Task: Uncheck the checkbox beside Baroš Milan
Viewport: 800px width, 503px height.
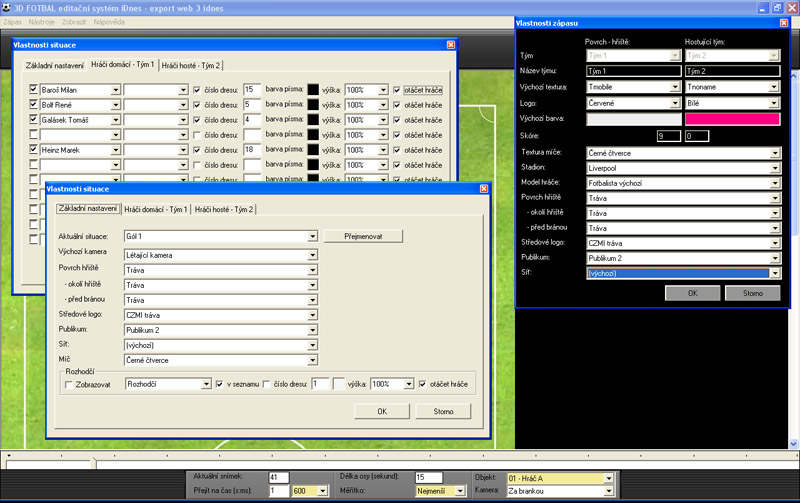Action: (34, 90)
